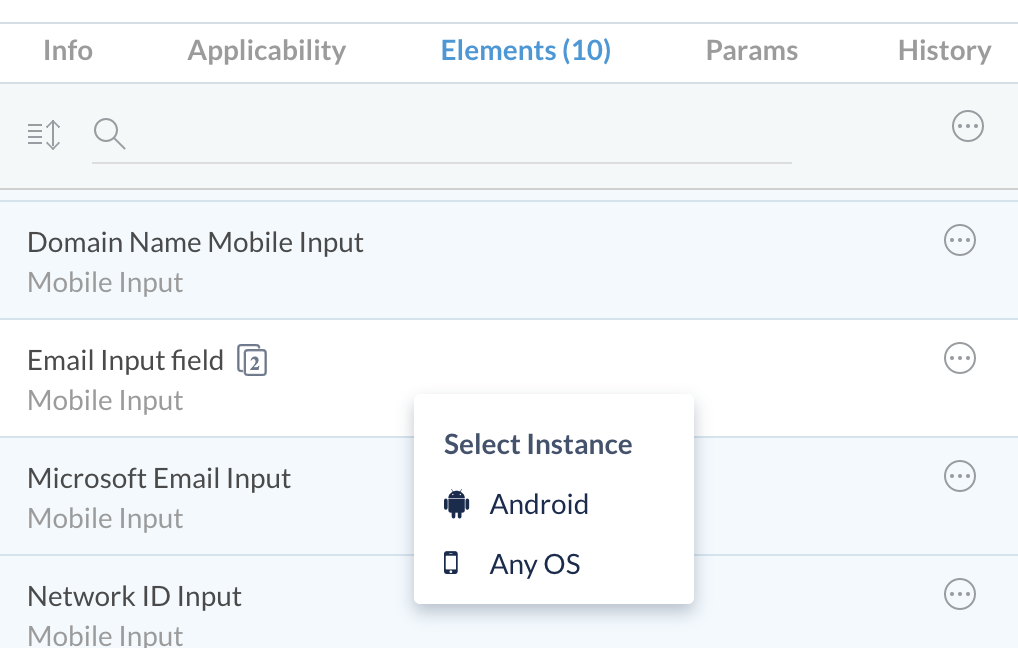Viewport: 1018px width, 648px height.
Task: Open the History tab
Action: [x=945, y=51]
